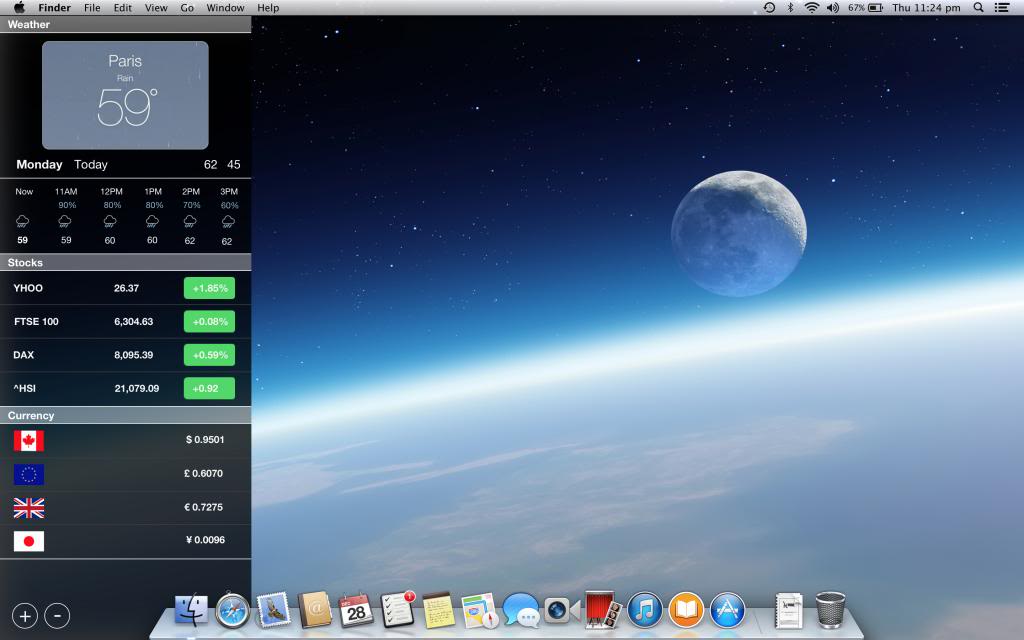
Task: Click the Paris weather card
Action: point(125,95)
